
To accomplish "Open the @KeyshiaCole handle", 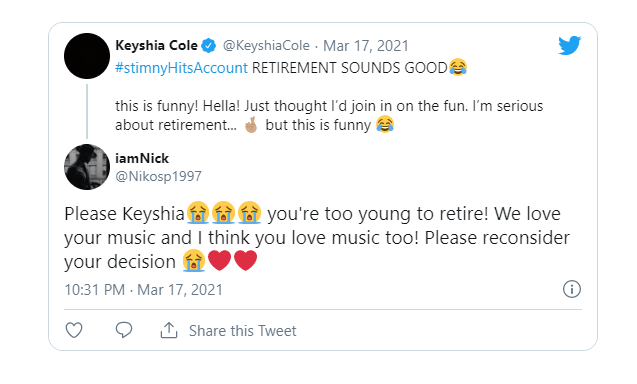I will click(x=266, y=46).
